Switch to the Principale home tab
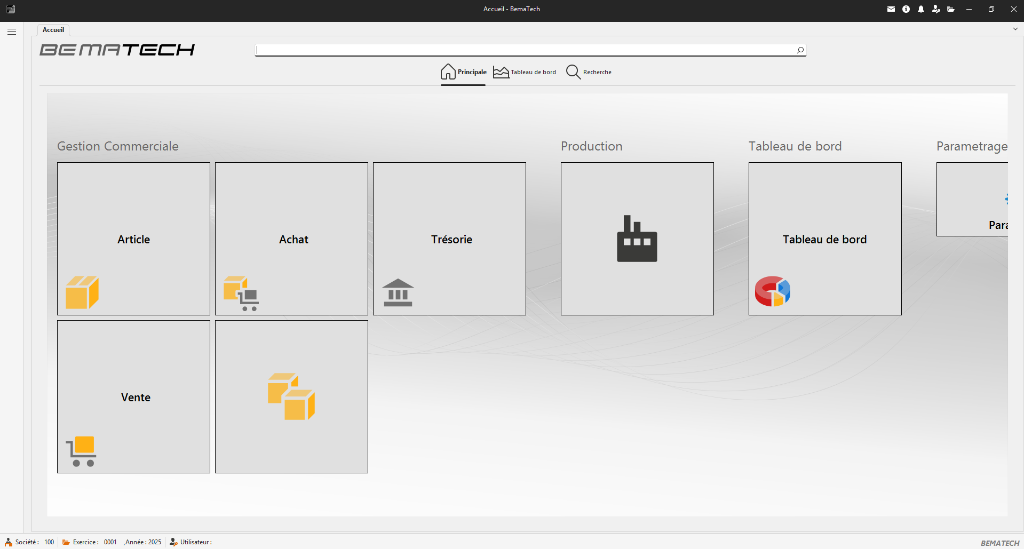The width and height of the screenshot is (1024, 549). [x=463, y=72]
